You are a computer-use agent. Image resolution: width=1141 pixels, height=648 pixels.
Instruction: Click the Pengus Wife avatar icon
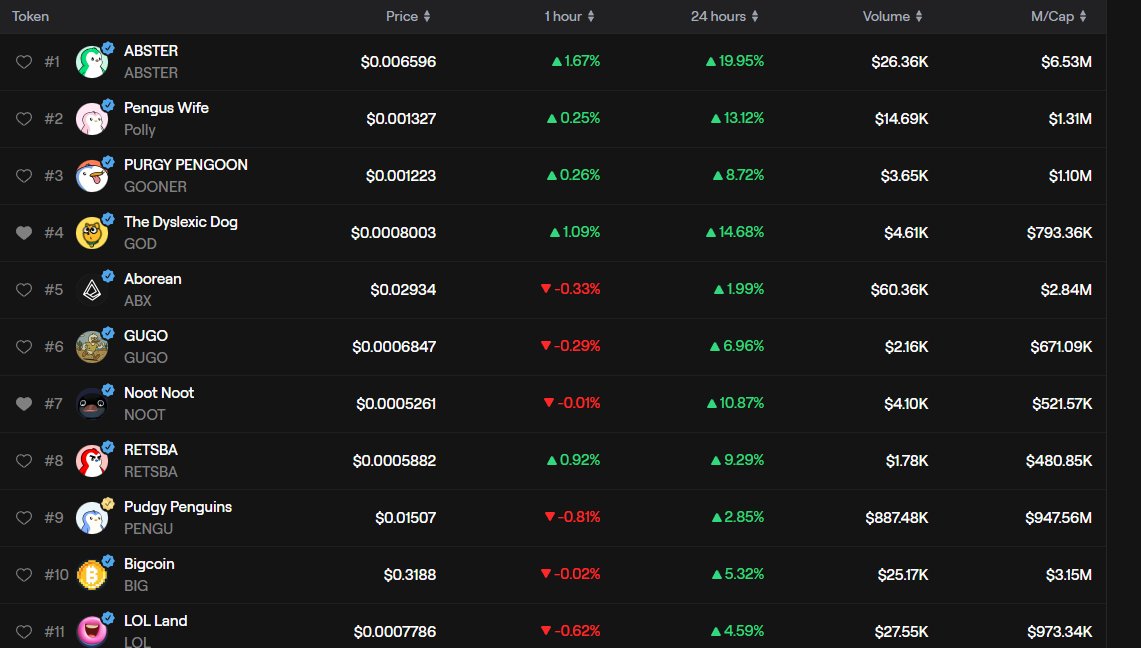93,118
